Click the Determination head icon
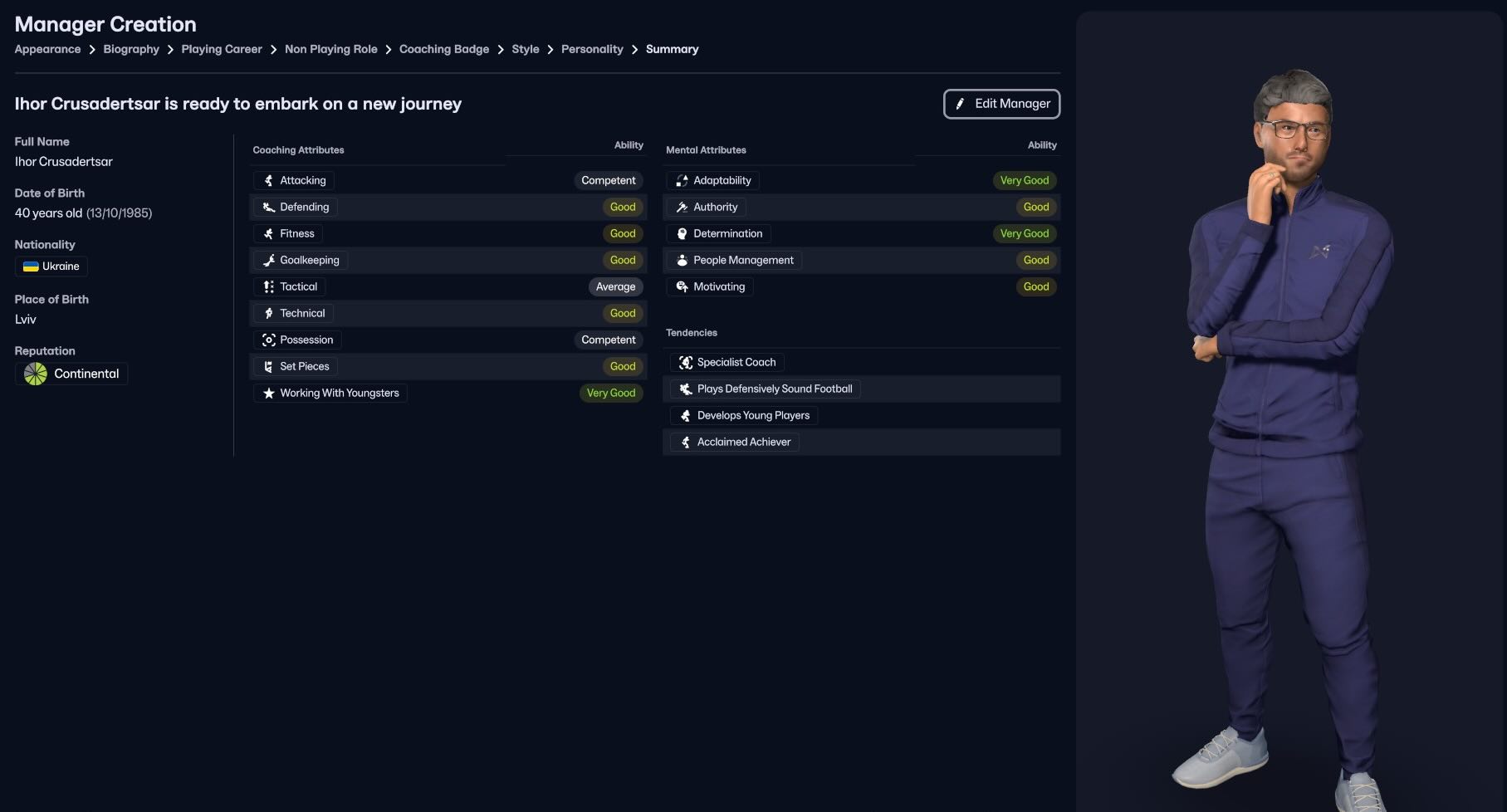The width and height of the screenshot is (1507, 812). (x=682, y=233)
